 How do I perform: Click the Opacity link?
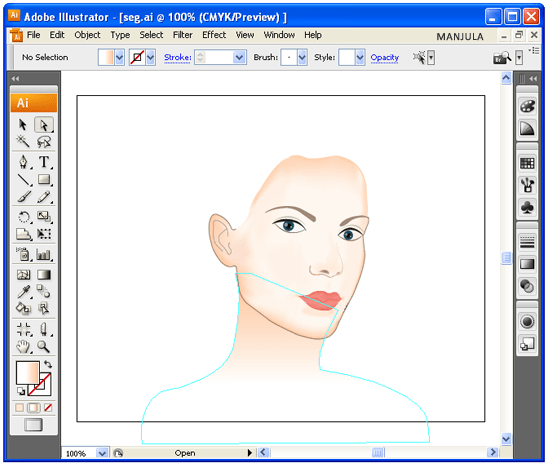click(384, 57)
